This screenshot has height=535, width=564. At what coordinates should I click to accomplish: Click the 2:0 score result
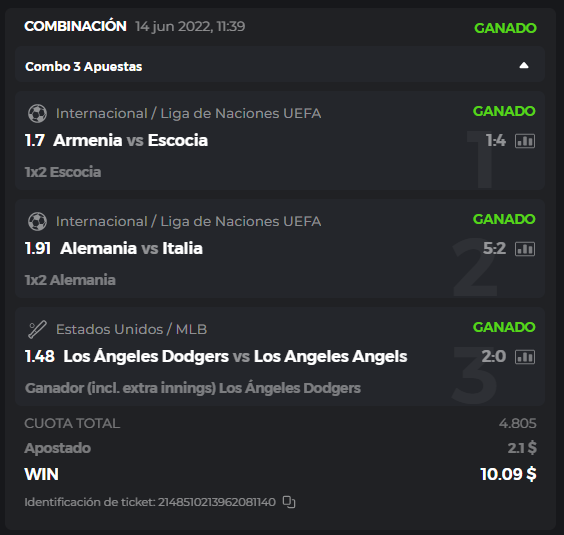[x=494, y=356]
